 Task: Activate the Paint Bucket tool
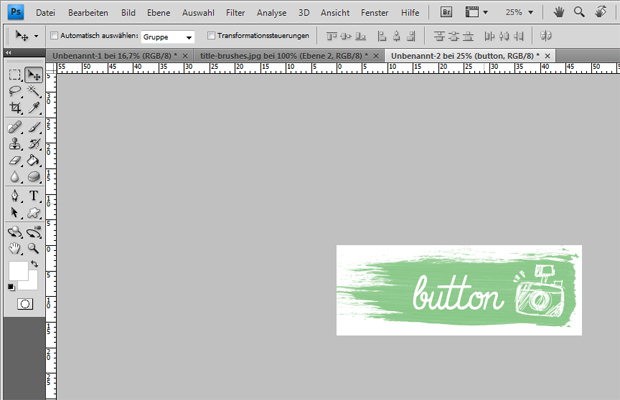click(34, 160)
